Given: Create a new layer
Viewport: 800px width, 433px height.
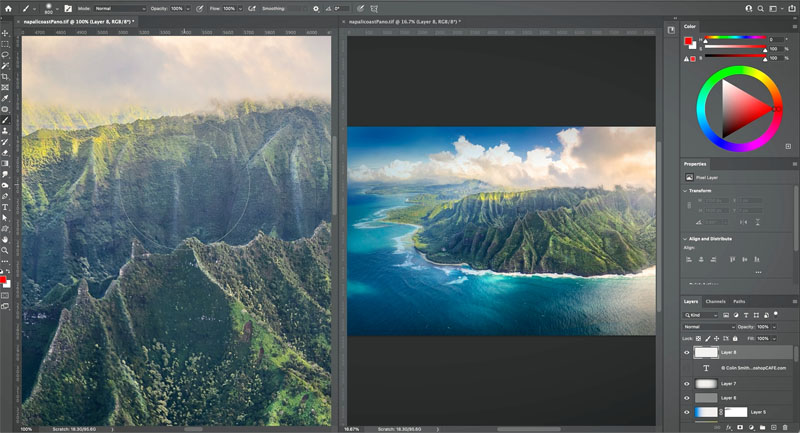Looking at the screenshot, I should (773, 427).
